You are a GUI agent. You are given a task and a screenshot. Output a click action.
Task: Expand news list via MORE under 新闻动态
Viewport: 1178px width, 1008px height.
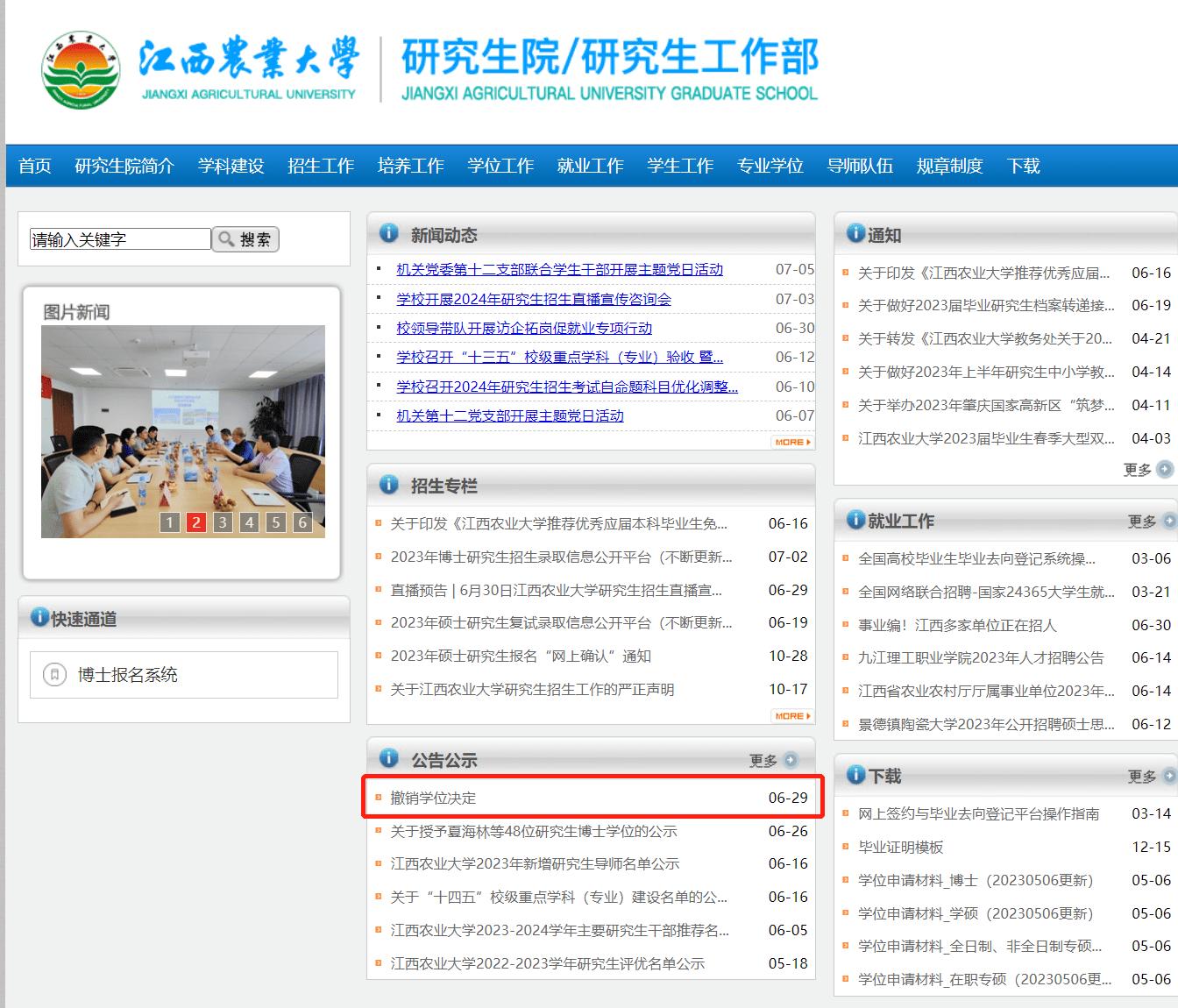[x=791, y=443]
